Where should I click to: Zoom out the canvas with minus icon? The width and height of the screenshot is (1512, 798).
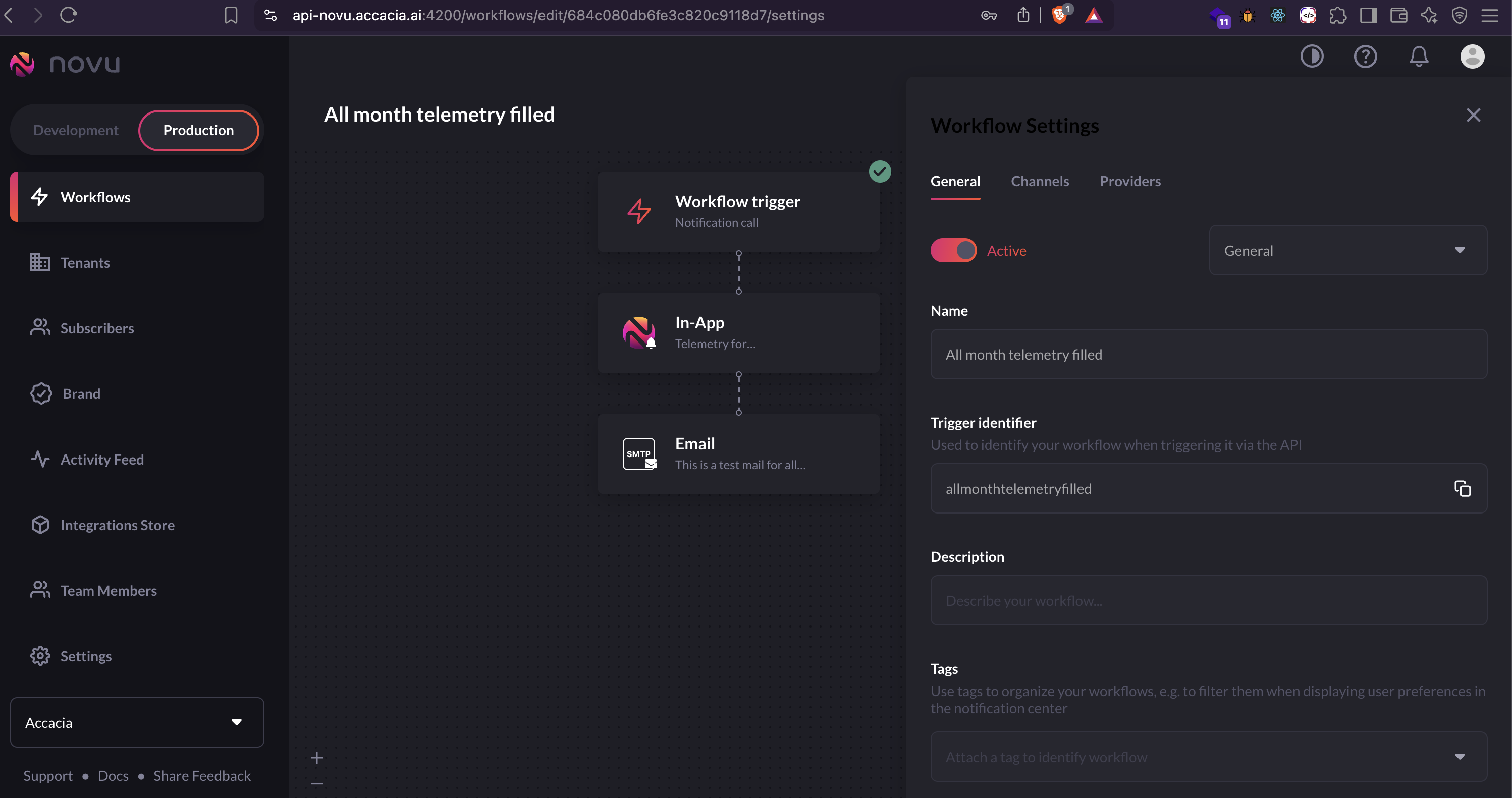tap(317, 783)
